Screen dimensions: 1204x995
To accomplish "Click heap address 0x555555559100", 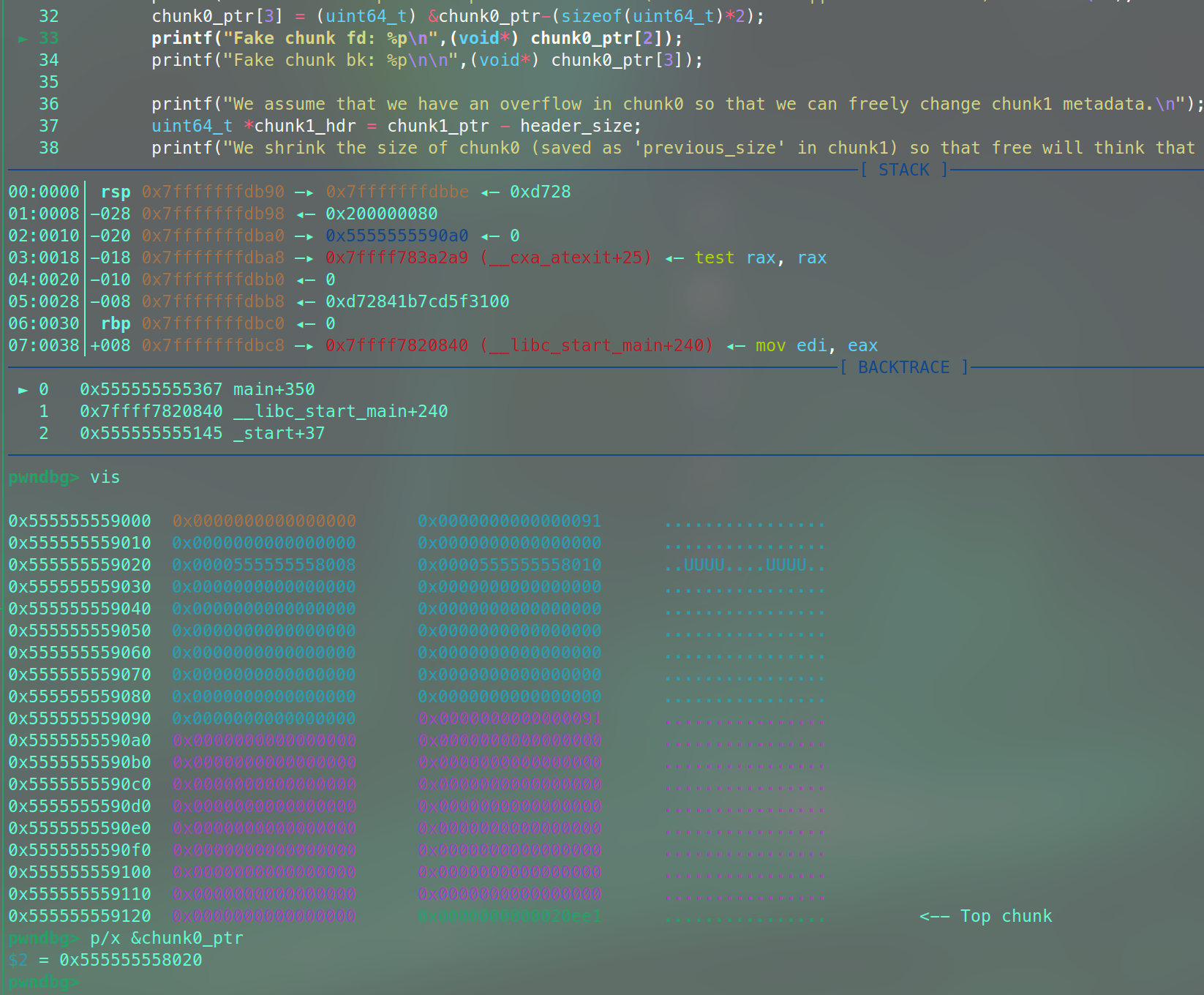I will tap(80, 872).
